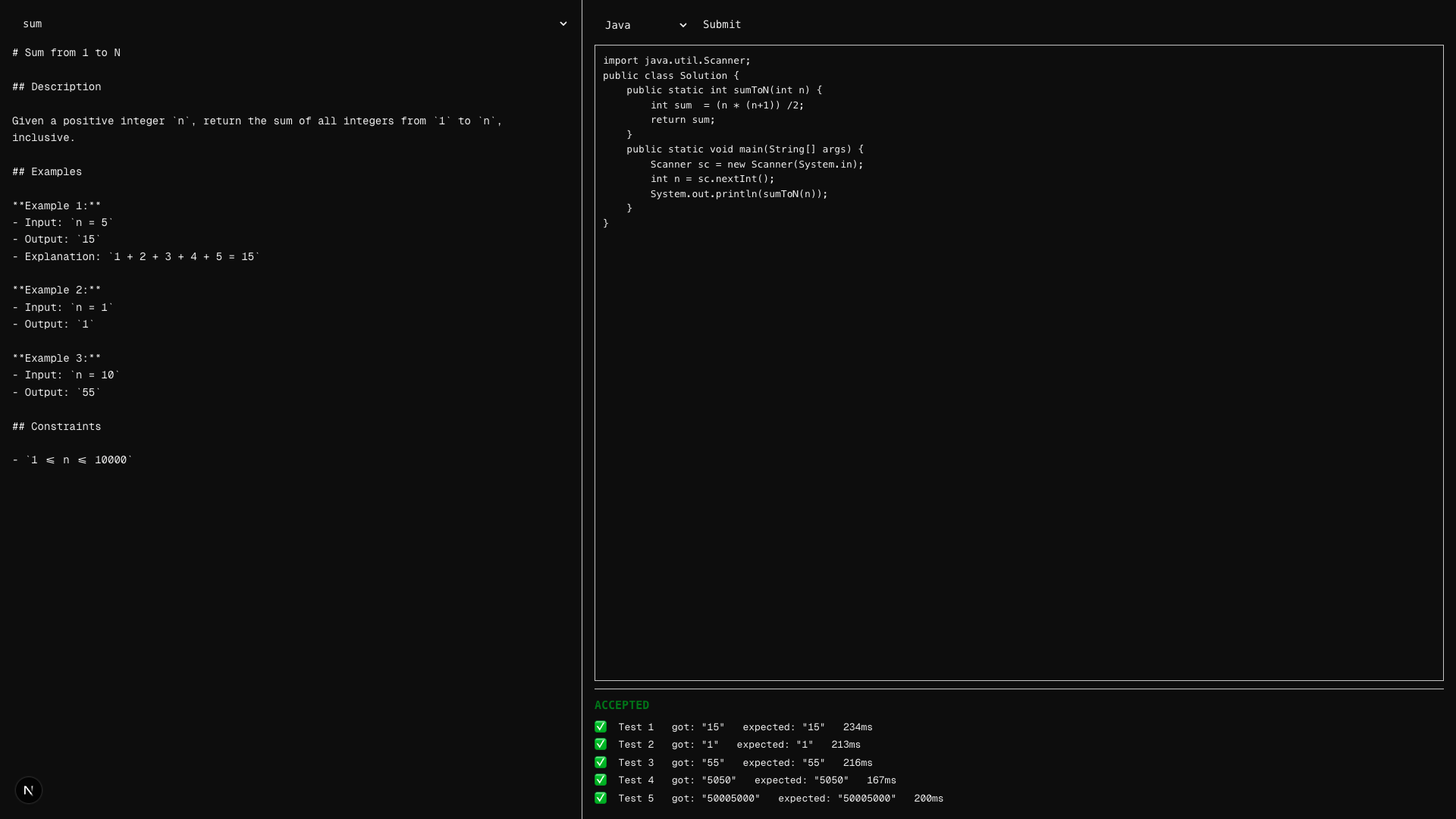Click the Sum from 1 to N heading

[66, 53]
